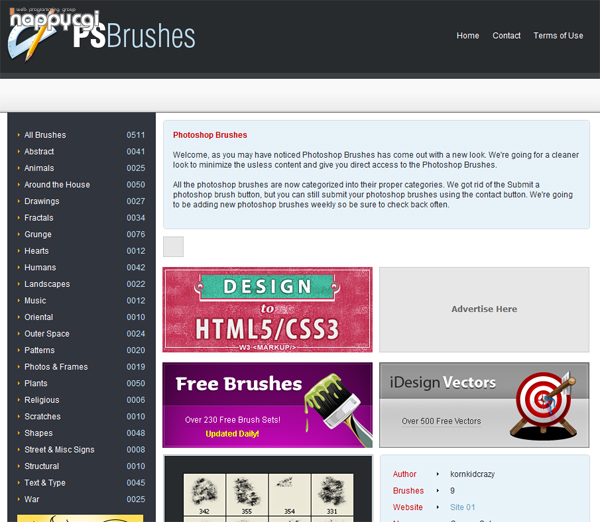The width and height of the screenshot is (600, 522).
Task: Browse Around the House brushes
Action: [57, 184]
